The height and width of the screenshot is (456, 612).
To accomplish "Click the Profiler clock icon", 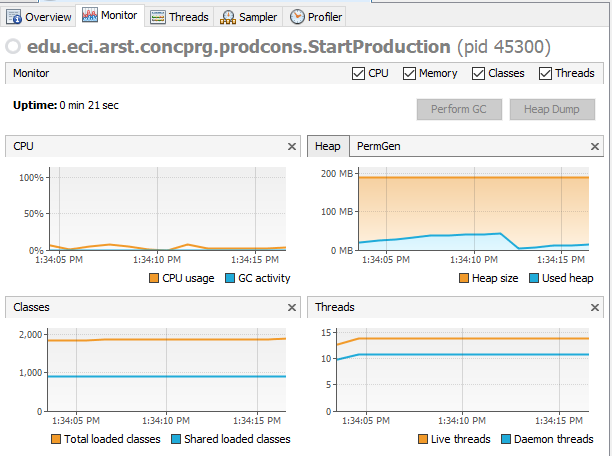I will pos(297,17).
